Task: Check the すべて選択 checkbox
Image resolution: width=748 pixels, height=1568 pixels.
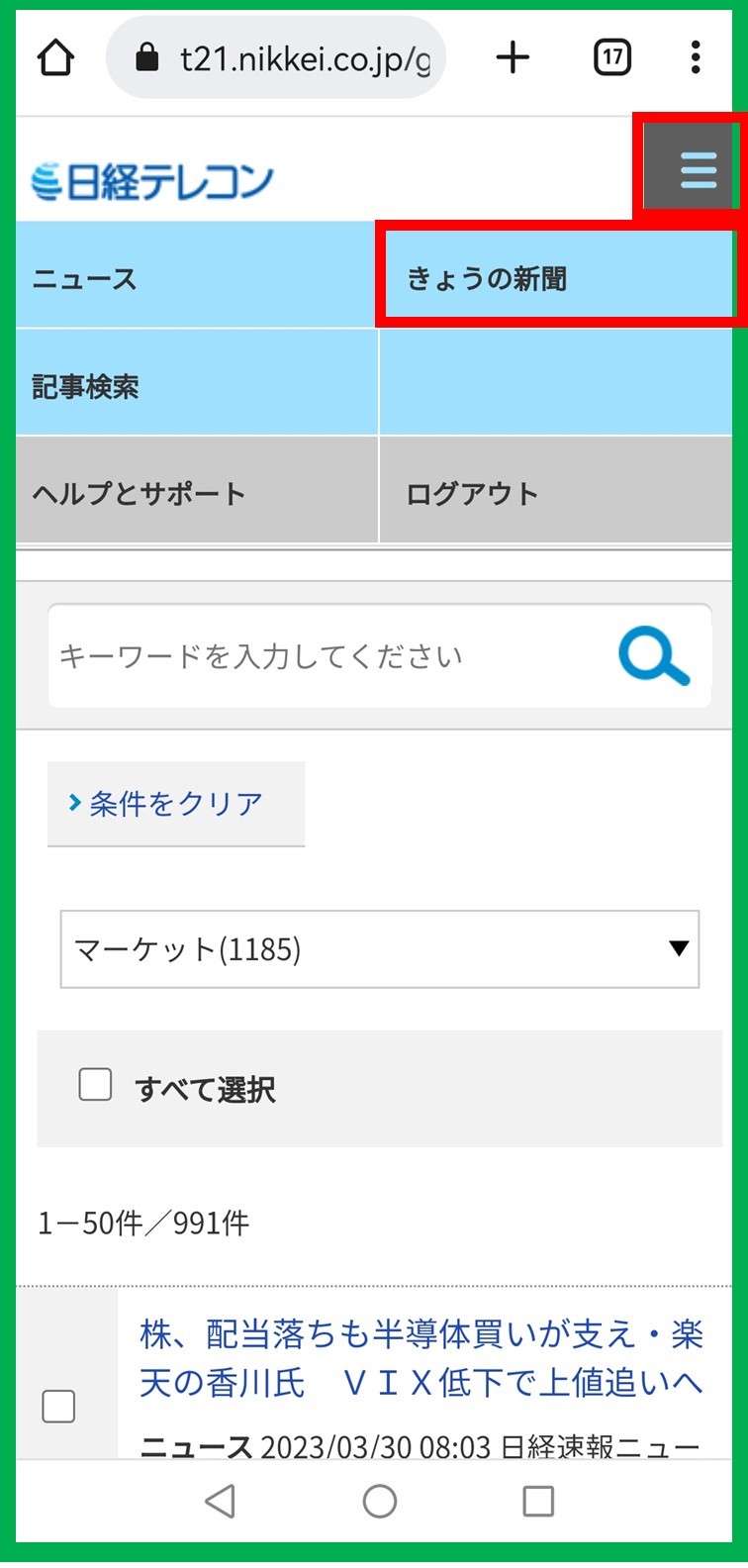Action: (x=95, y=1085)
